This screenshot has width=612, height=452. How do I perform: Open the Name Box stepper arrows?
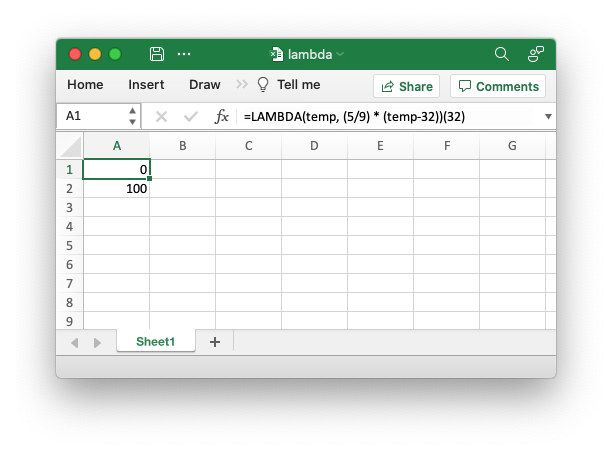133,116
